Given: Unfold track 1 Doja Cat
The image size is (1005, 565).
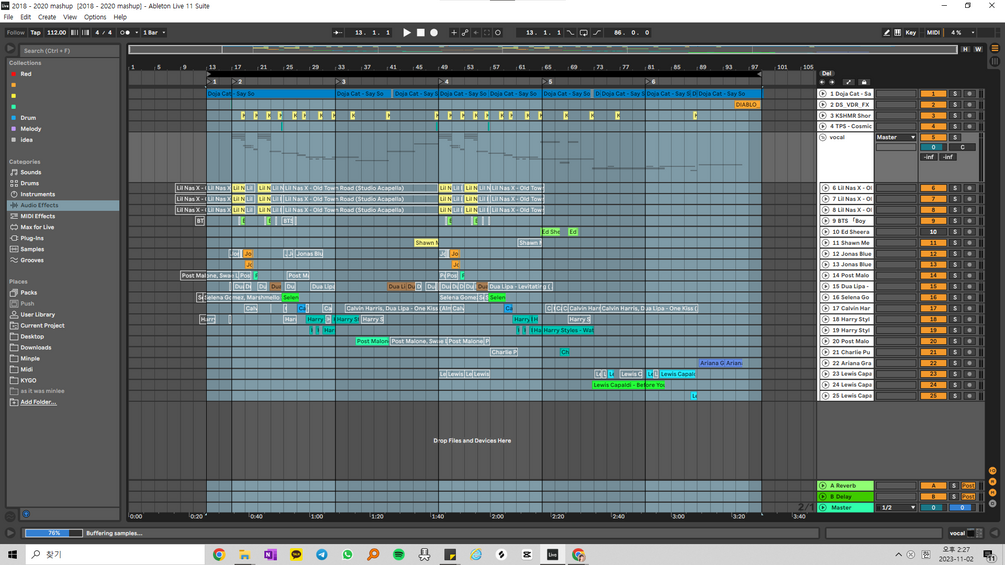Looking at the screenshot, I should click(823, 94).
